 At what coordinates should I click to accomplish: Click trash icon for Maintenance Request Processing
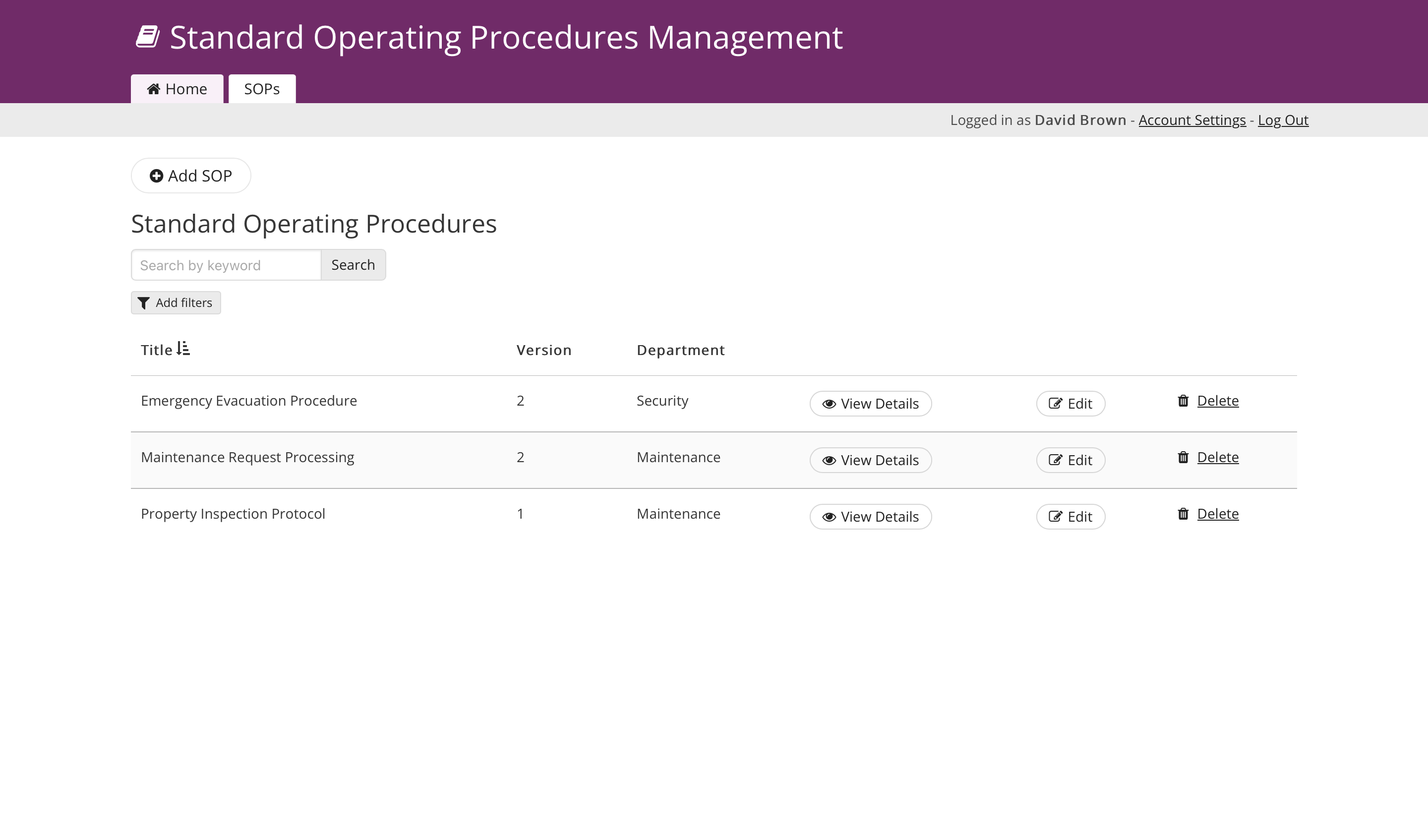point(1183,457)
